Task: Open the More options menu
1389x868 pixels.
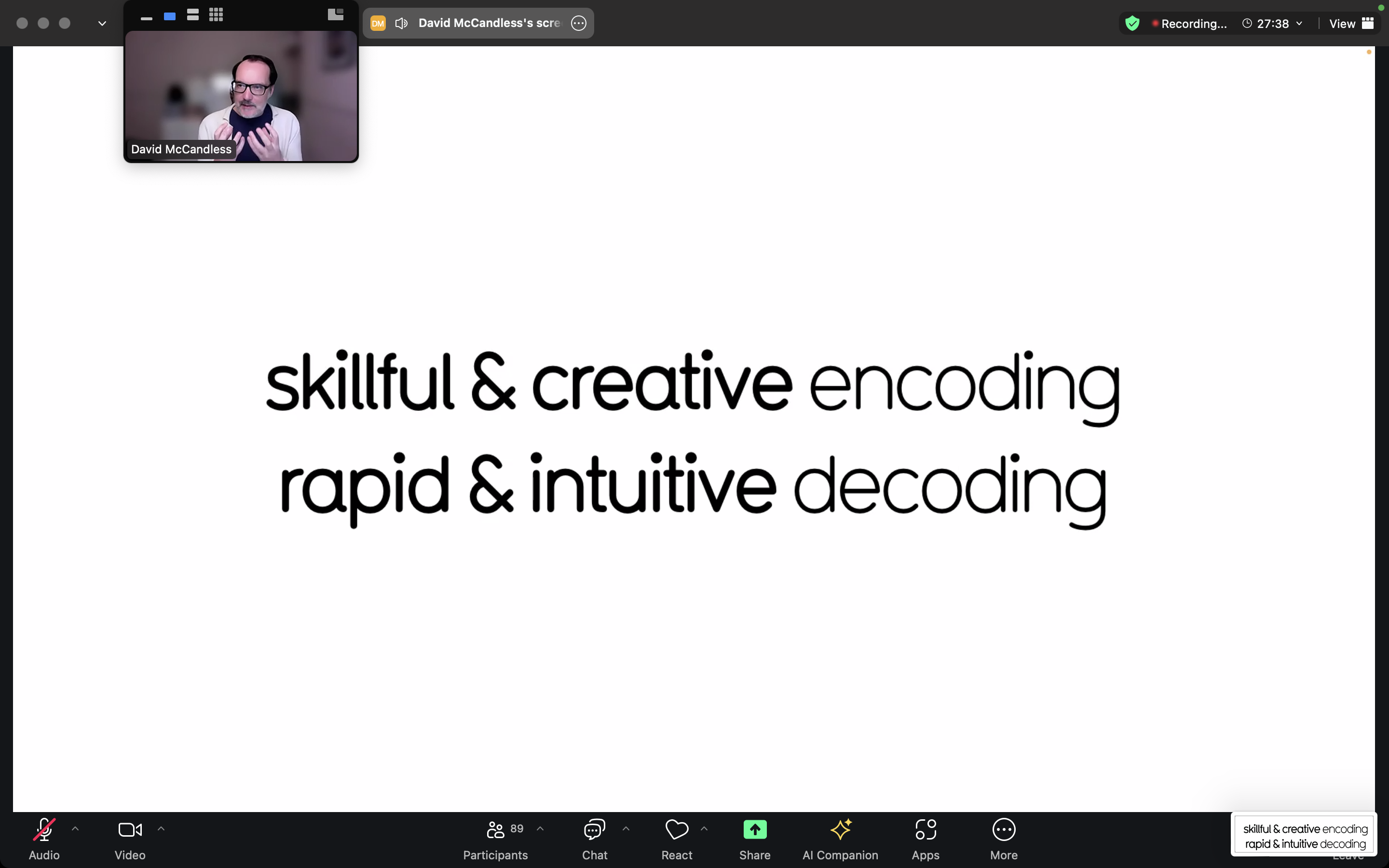Action: coord(1004,839)
